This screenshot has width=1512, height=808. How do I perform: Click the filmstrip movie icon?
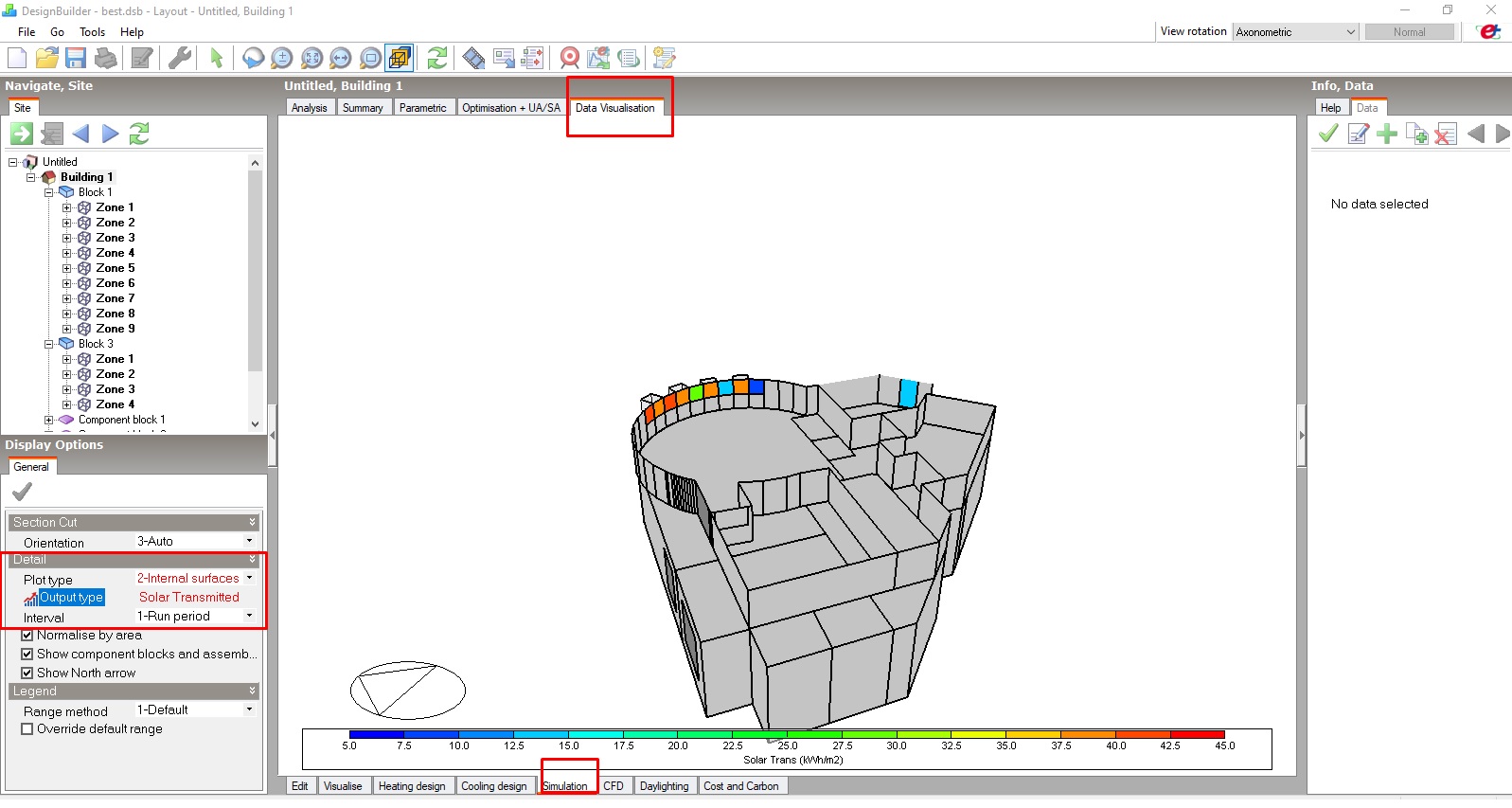pos(473,58)
